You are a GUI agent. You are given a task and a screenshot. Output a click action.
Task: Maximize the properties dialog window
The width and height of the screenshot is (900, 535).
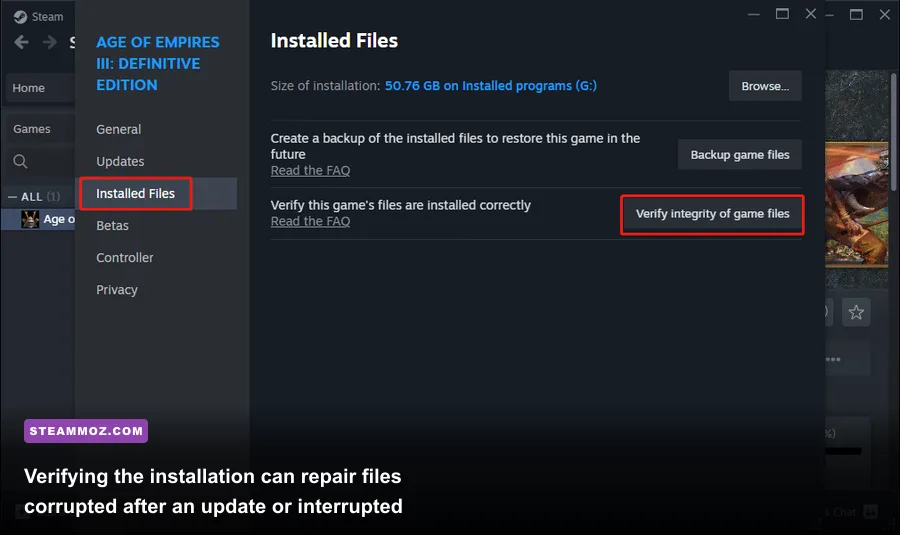[782, 14]
